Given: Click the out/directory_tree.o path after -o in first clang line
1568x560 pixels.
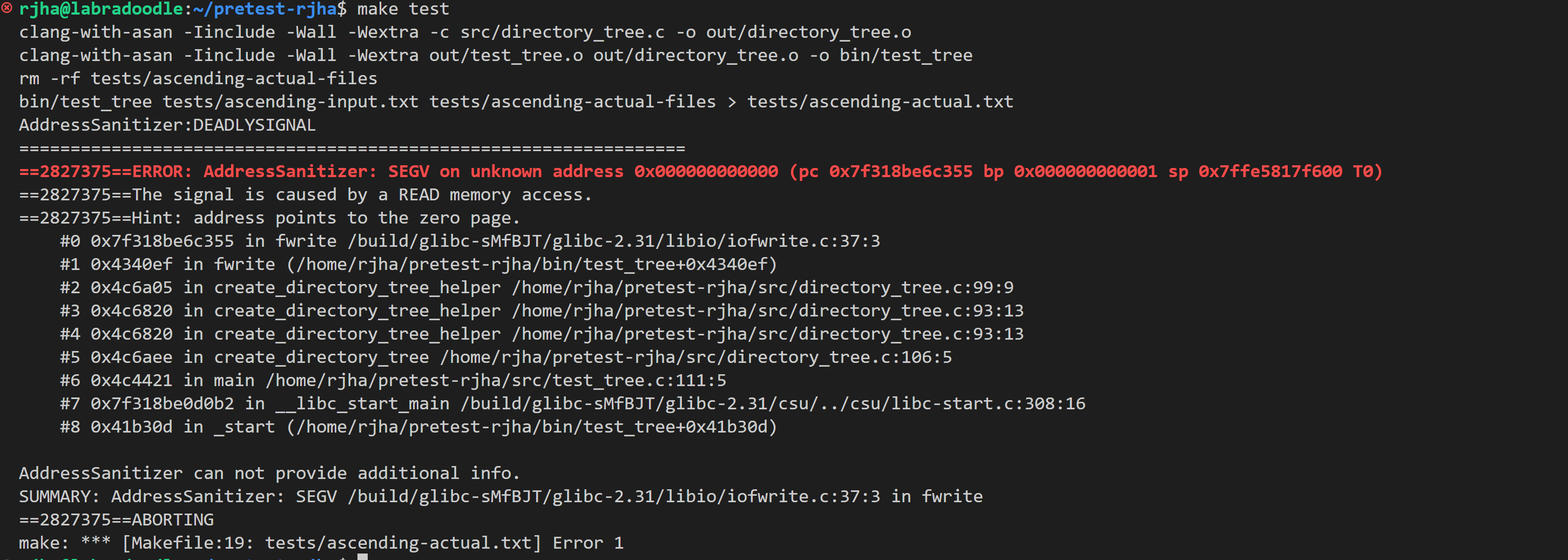Looking at the screenshot, I should [808, 32].
